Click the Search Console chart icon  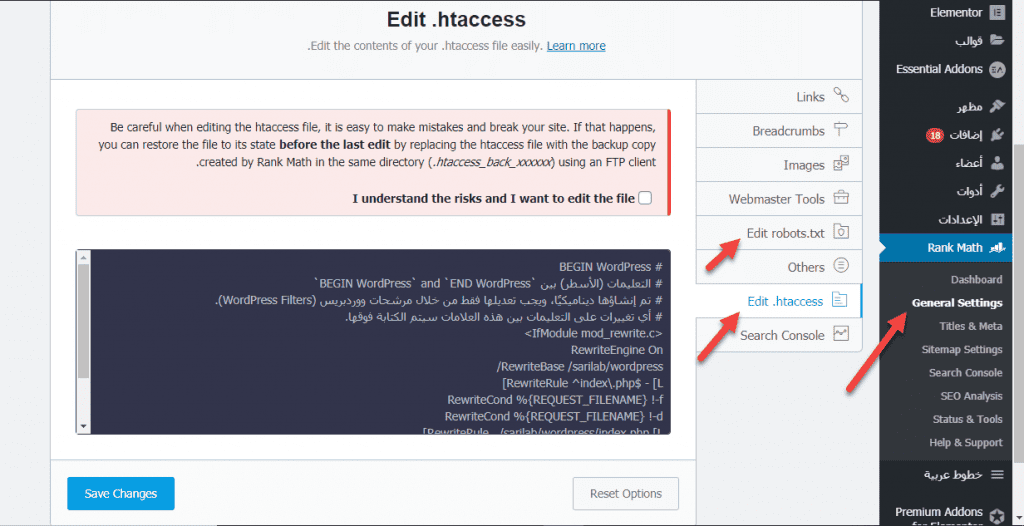[x=841, y=335]
